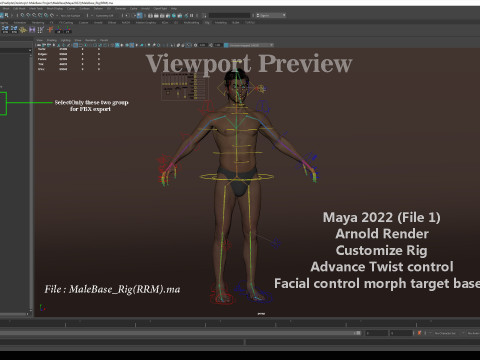
Task: Open viewport panel Lighting menu
Action: (65, 40)
